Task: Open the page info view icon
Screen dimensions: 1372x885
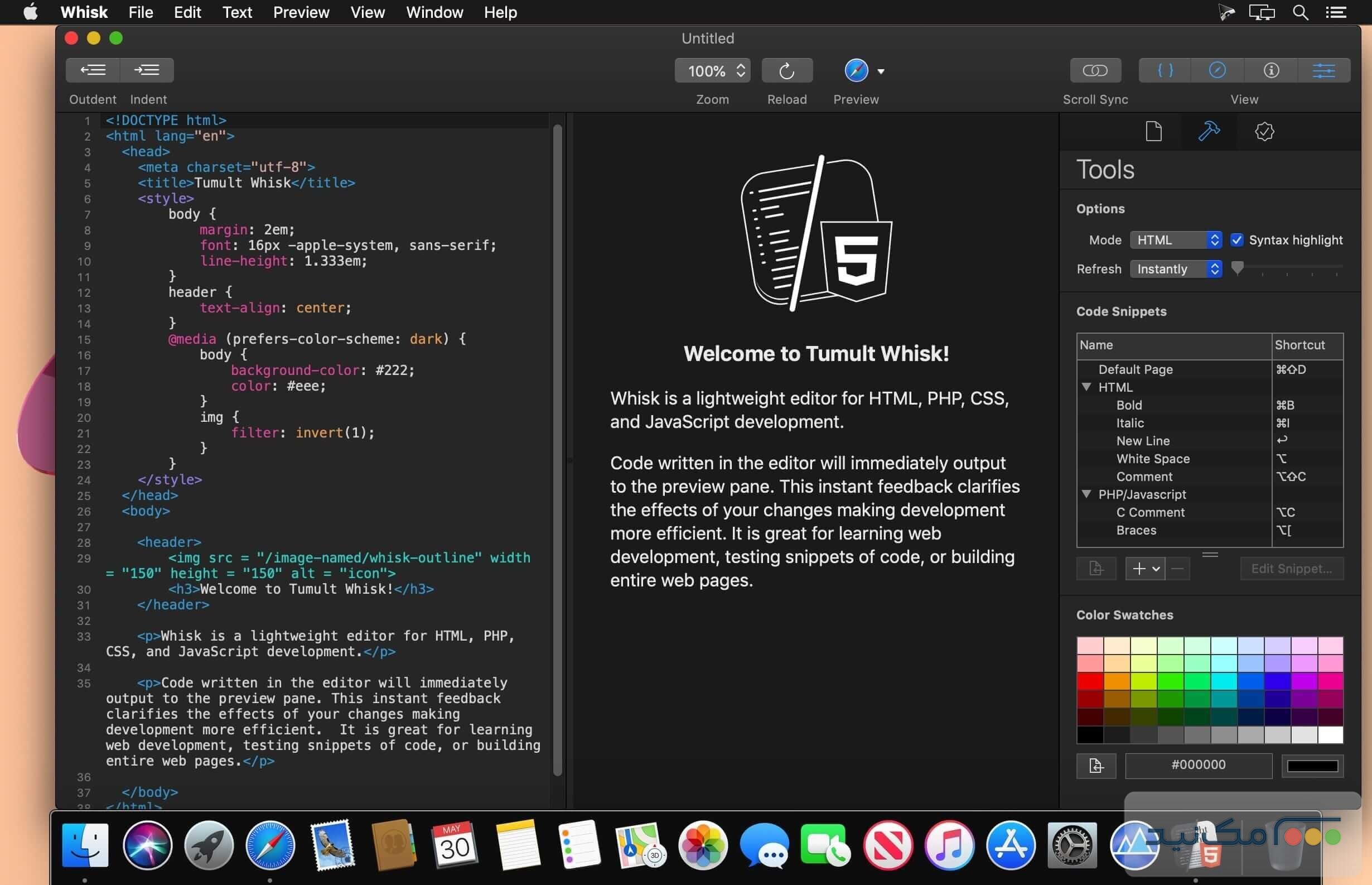Action: [1271, 70]
